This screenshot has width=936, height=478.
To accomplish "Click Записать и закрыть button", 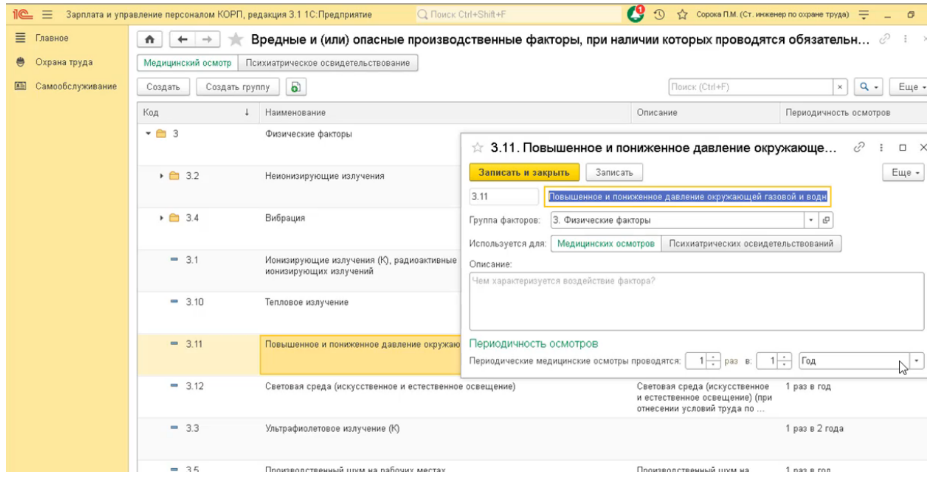I will (524, 172).
